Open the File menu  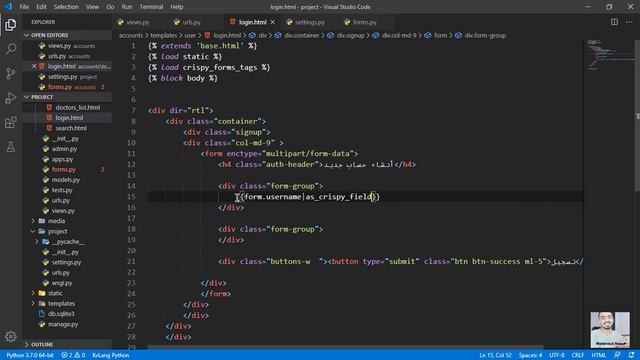tap(24, 7)
